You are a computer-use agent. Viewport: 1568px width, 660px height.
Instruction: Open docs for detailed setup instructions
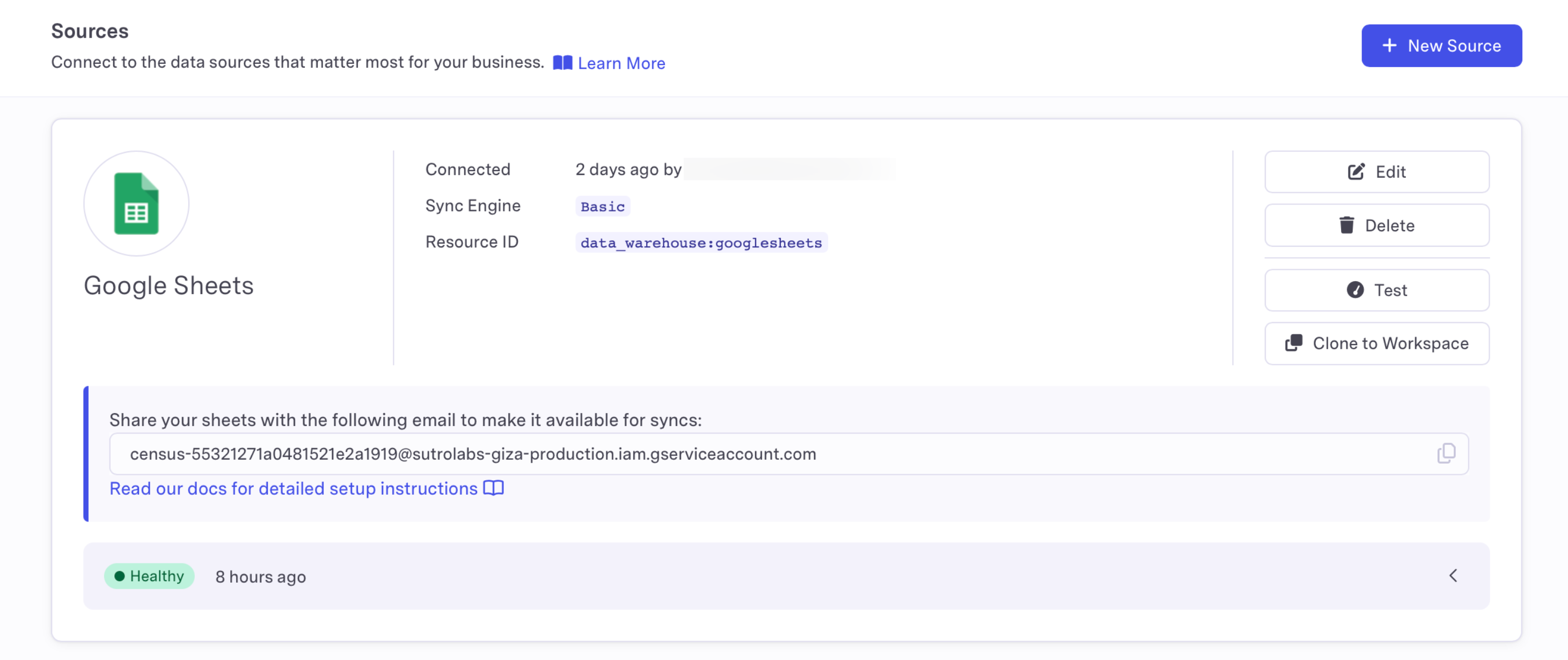pyautogui.click(x=306, y=488)
